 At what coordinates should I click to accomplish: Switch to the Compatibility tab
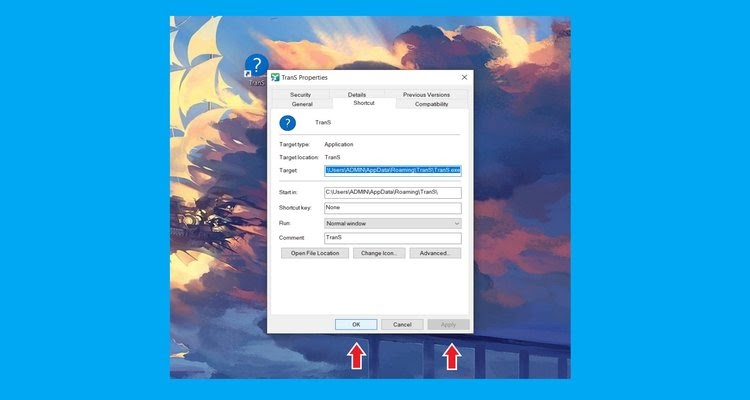pyautogui.click(x=431, y=104)
